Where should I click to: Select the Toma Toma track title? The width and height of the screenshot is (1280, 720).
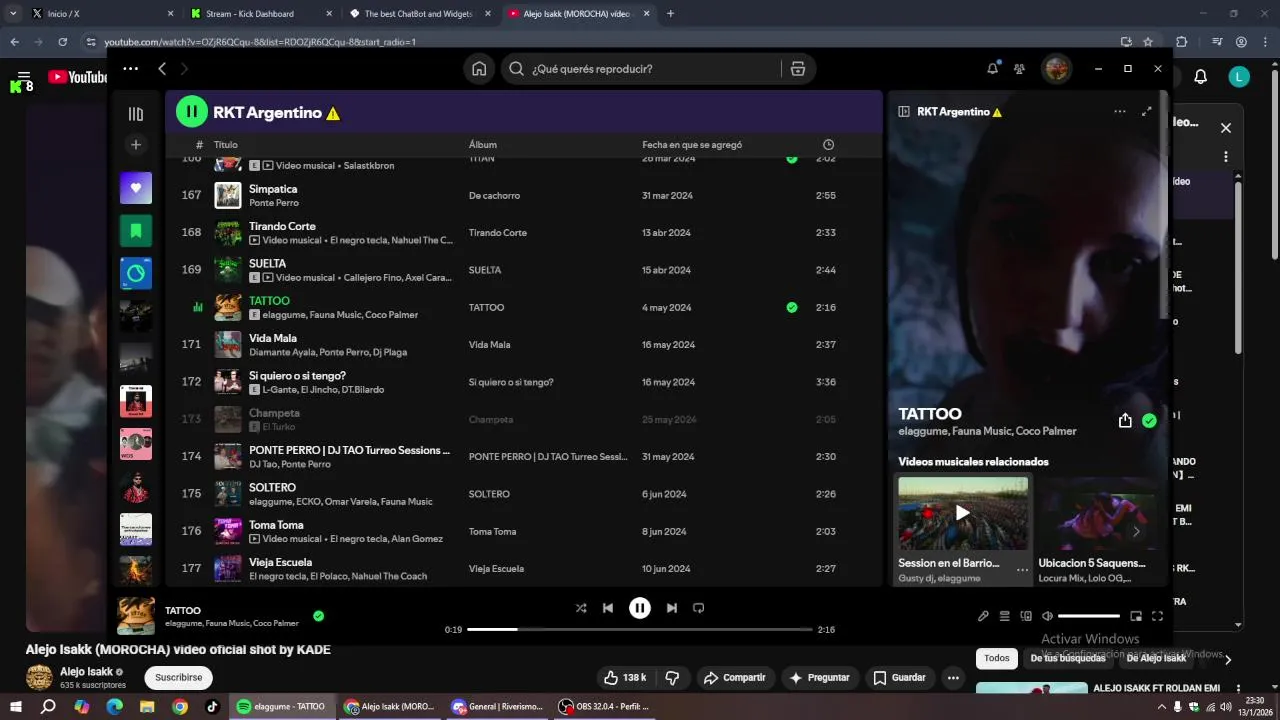tap(276, 525)
